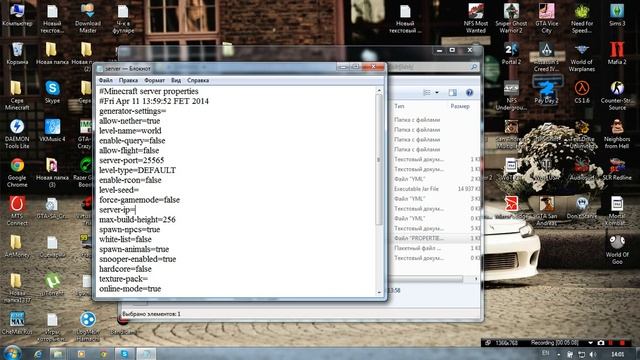Select the NFS Underground desktop icon
Viewport: 640px width, 360px height.
click(511, 96)
